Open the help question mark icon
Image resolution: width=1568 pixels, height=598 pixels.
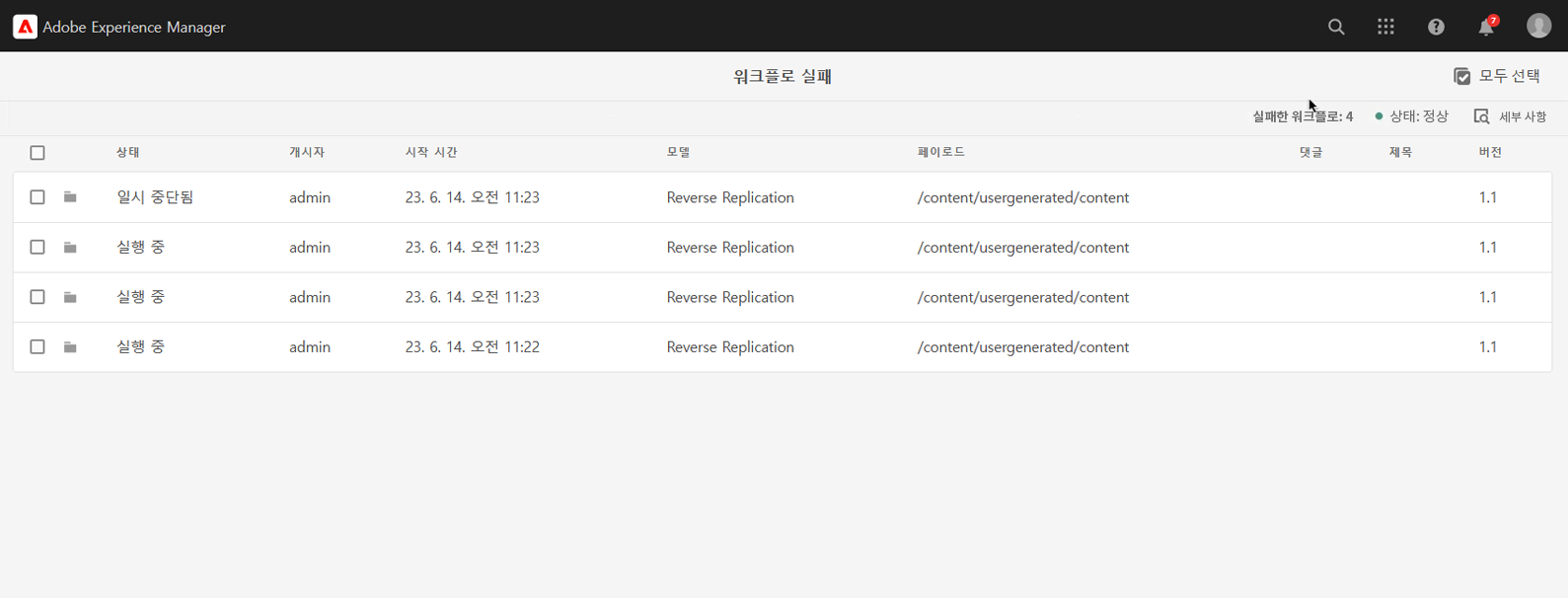coord(1436,27)
